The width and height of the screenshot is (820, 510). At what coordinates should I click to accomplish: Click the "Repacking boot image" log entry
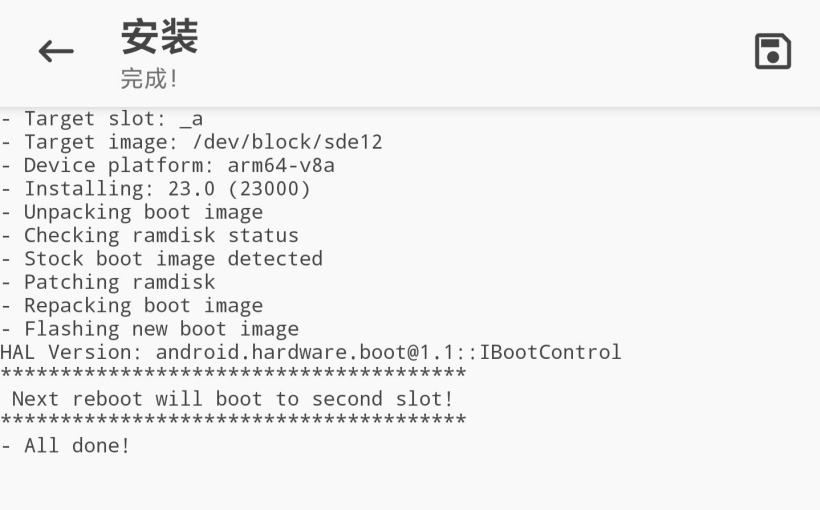(x=131, y=306)
